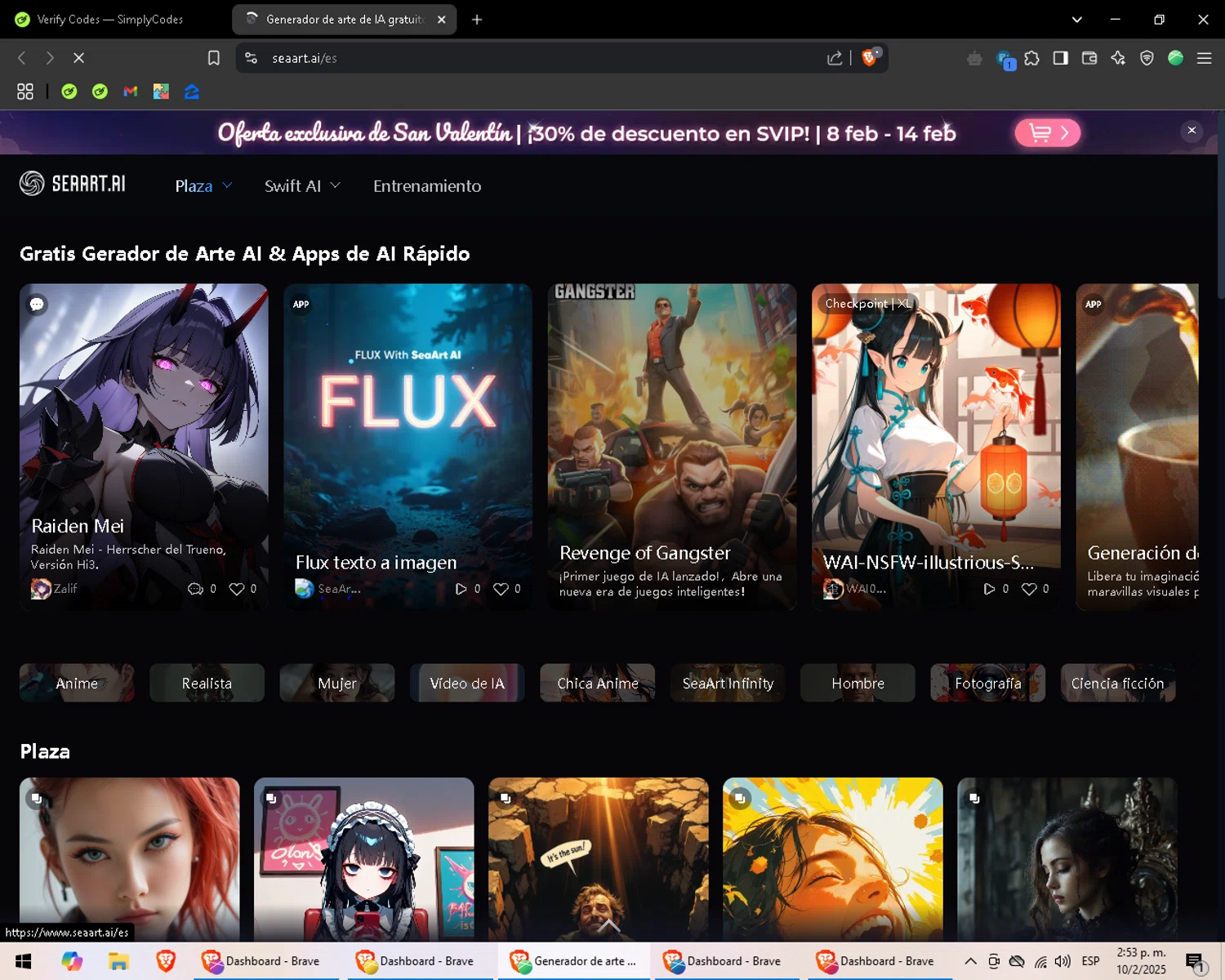Go back to the previous page

tap(22, 58)
